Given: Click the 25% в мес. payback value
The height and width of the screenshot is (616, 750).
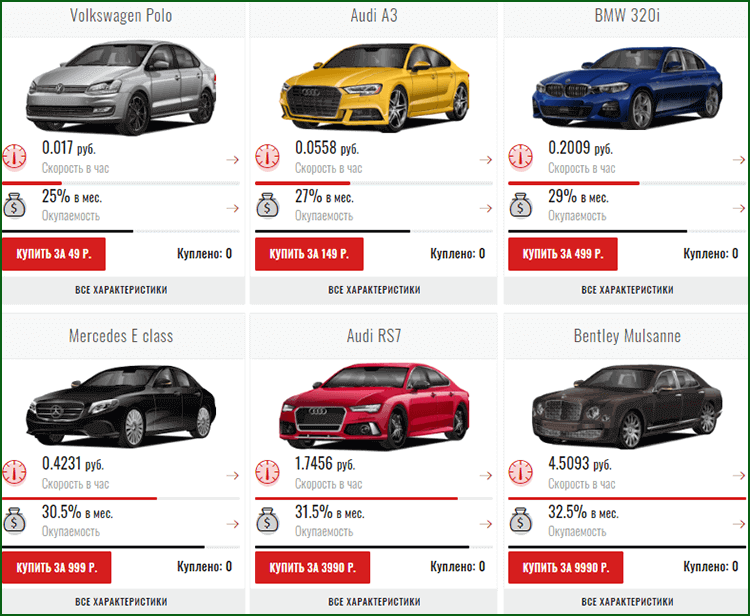Looking at the screenshot, I should coord(72,197).
